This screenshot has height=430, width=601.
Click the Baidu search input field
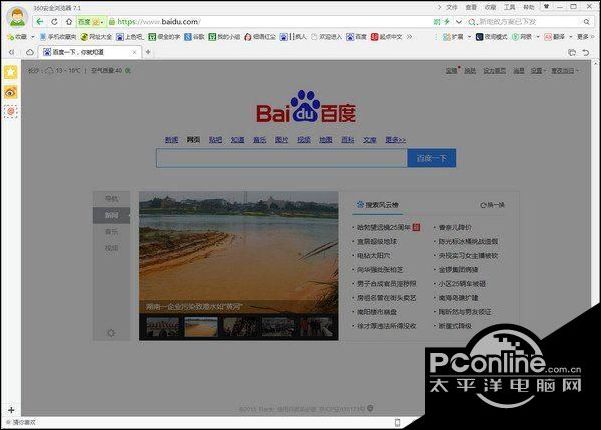tap(281, 158)
